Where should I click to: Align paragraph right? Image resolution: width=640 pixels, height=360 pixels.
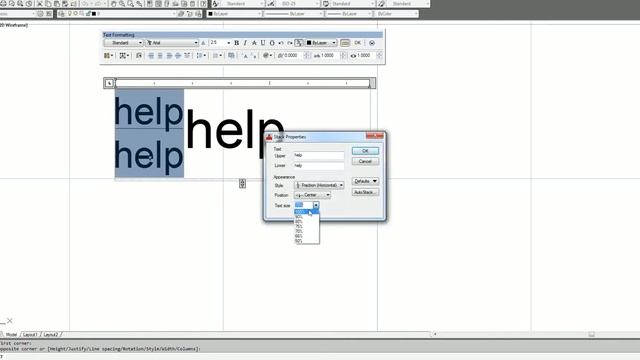click(x=169, y=56)
